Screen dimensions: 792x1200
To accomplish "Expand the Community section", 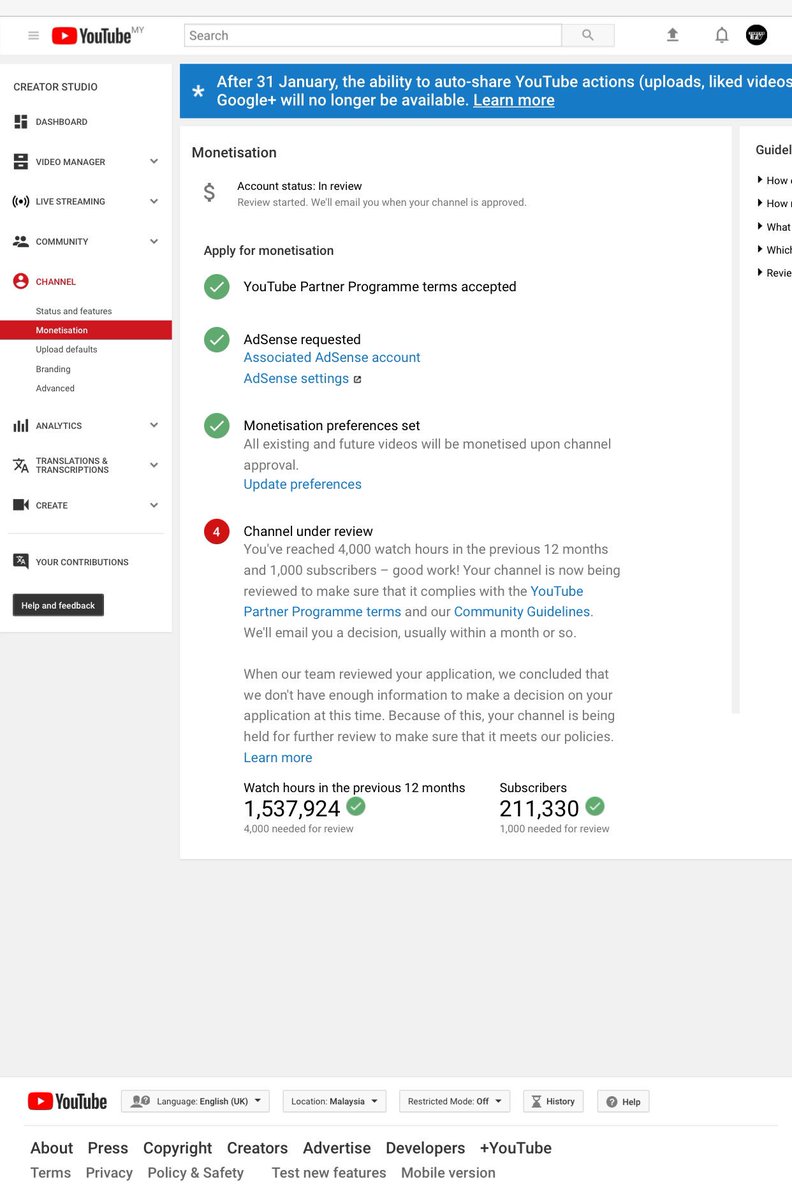I will tap(154, 242).
